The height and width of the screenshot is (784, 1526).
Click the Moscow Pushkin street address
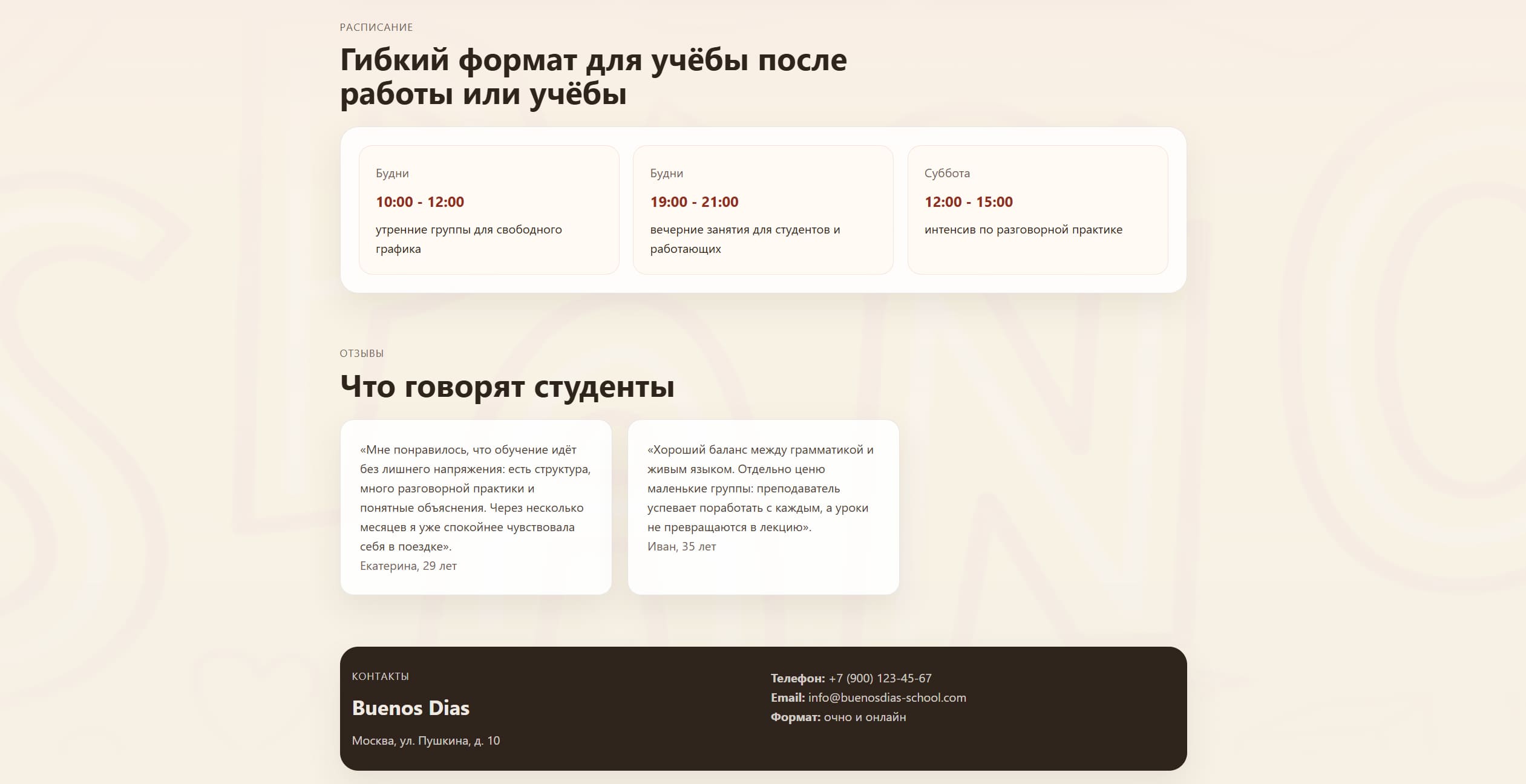[425, 740]
